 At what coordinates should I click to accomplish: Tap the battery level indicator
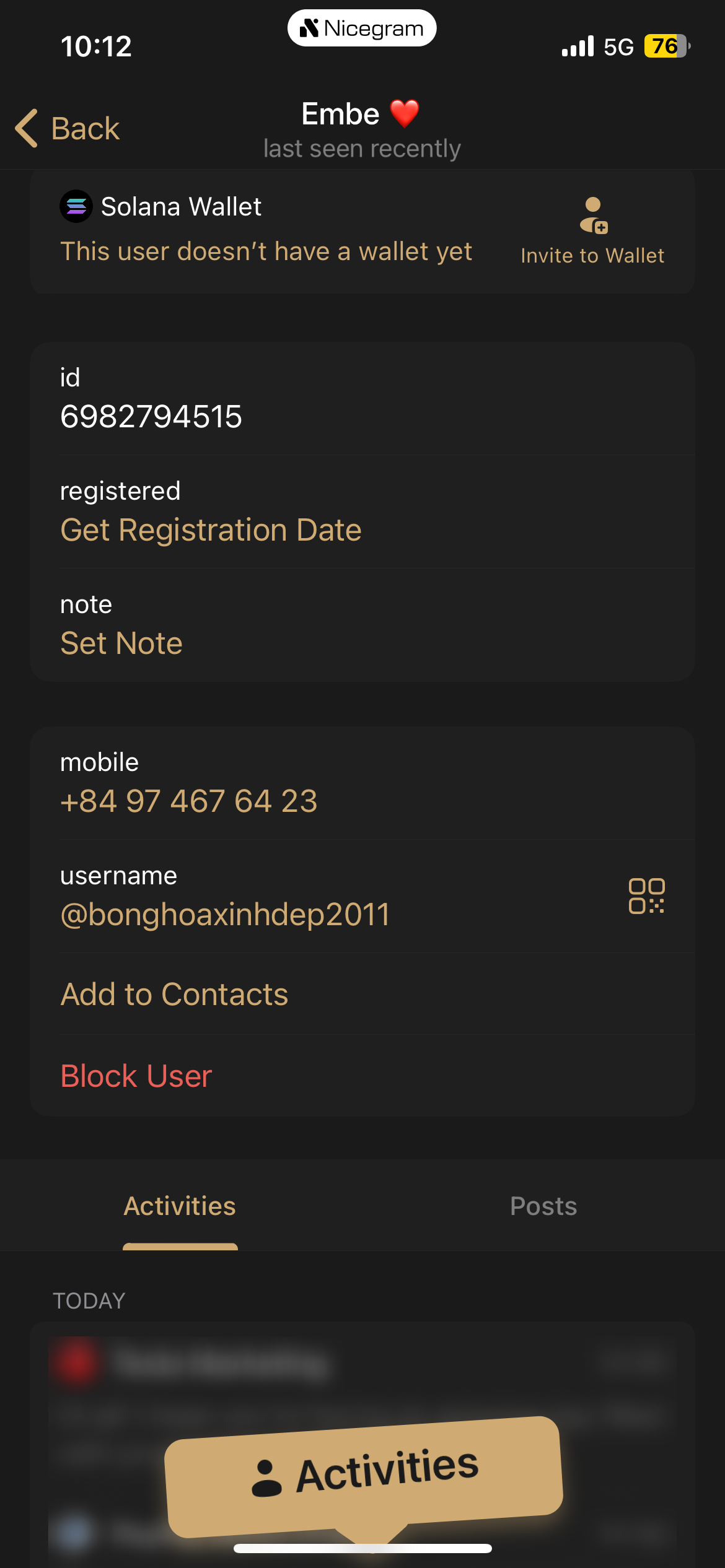point(667,46)
